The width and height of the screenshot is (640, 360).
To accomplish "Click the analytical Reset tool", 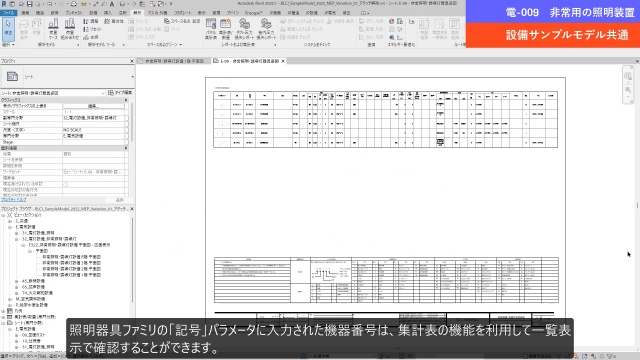I will click(x=93, y=29).
